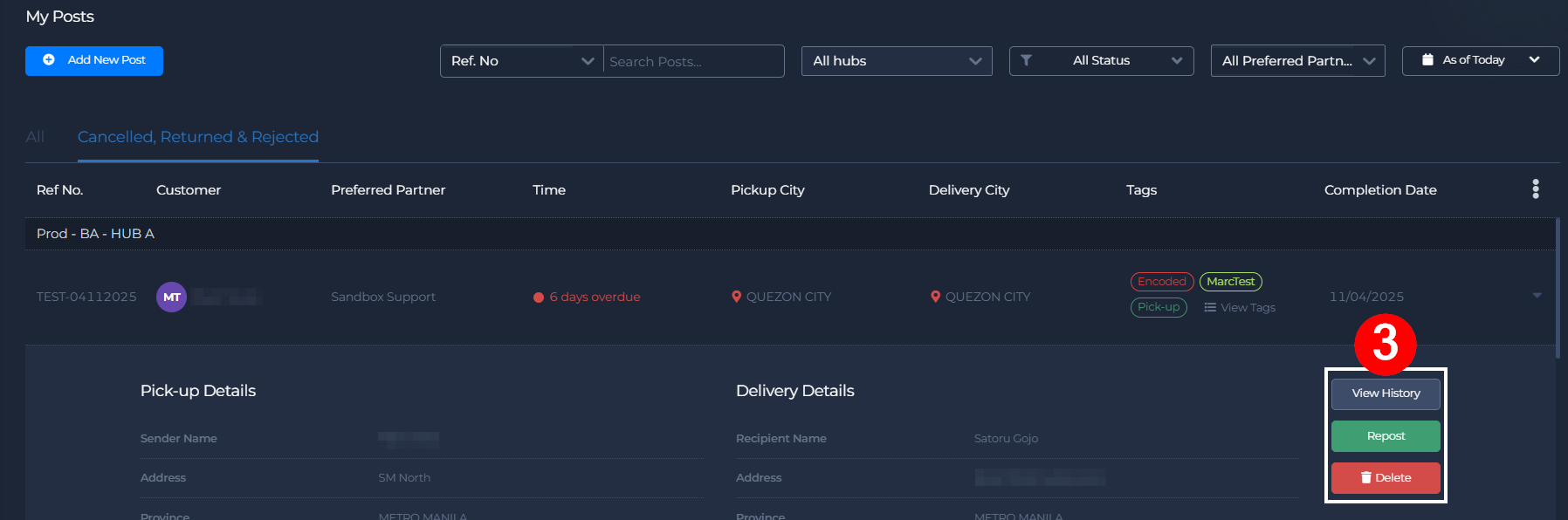This screenshot has height=520, width=1568.
Task: Click the Search Posts input field
Action: (693, 61)
